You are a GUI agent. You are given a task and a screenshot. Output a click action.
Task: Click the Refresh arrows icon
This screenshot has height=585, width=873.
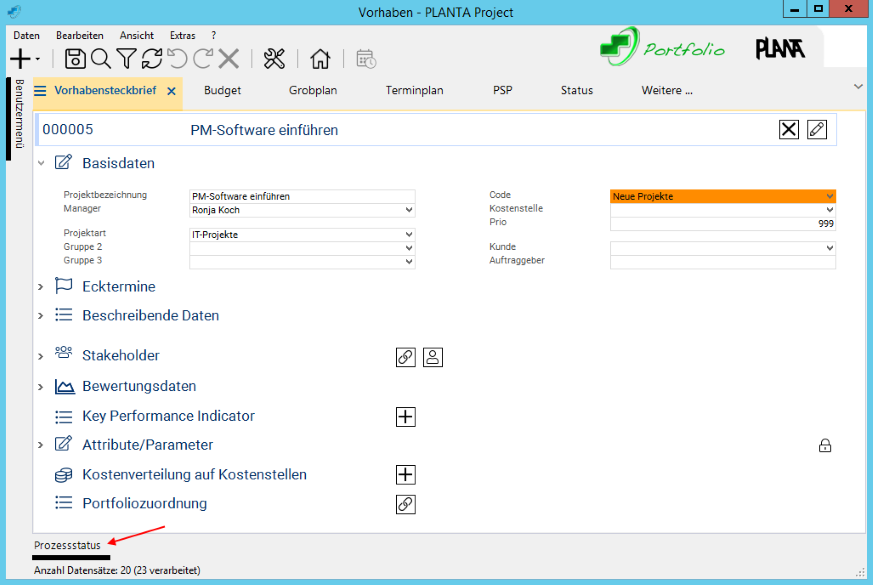click(152, 58)
